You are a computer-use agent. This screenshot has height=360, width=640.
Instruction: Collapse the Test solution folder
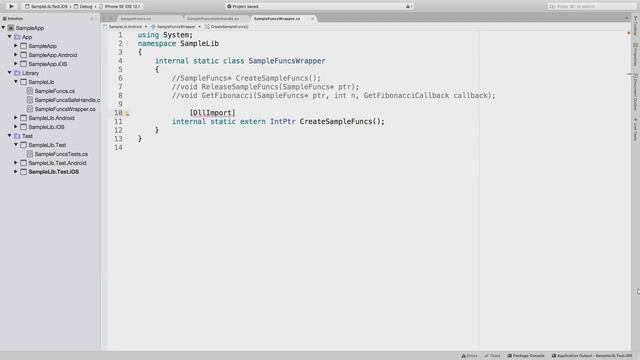point(9,136)
